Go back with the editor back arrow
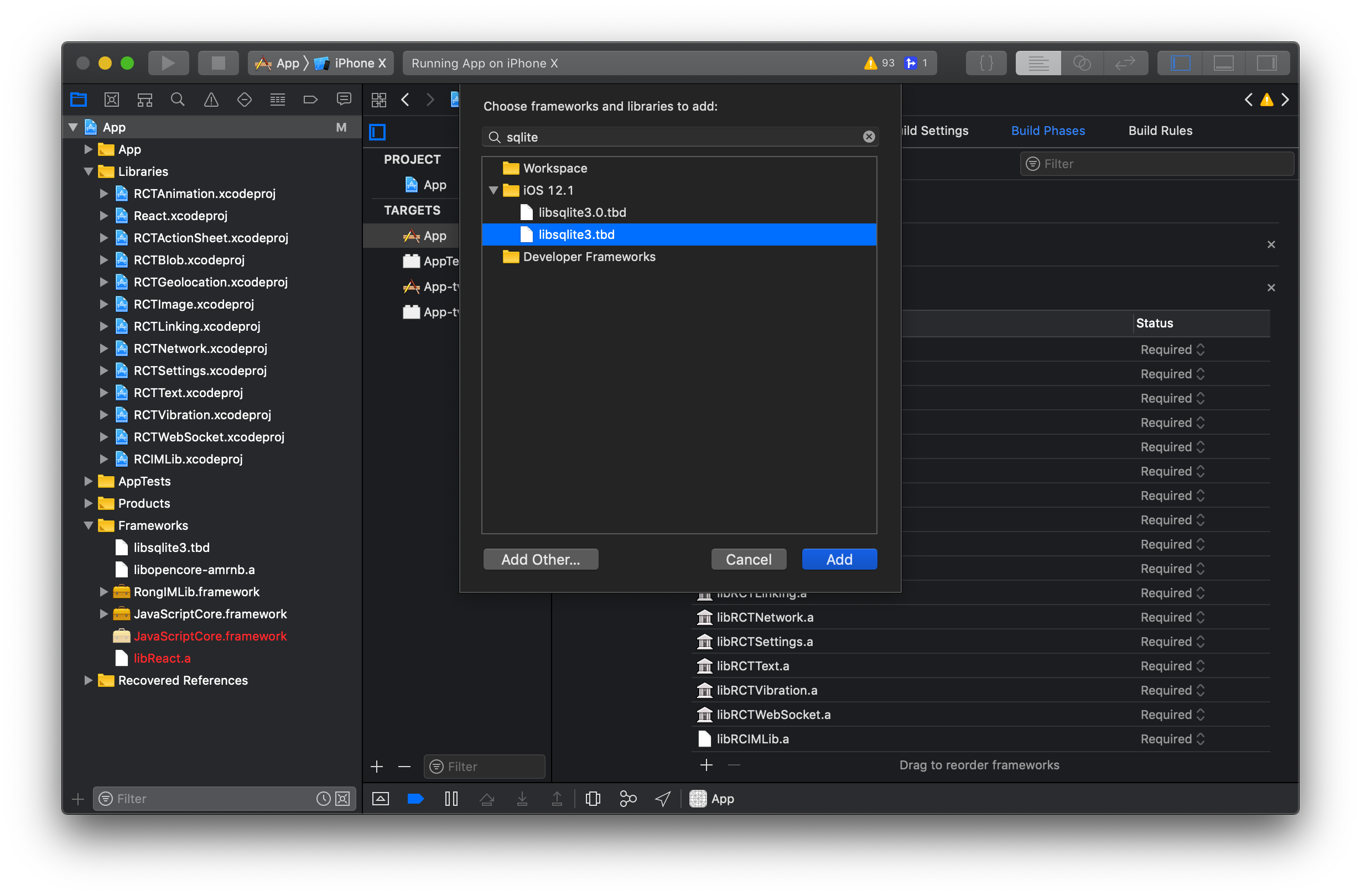The image size is (1361, 896). (x=405, y=100)
